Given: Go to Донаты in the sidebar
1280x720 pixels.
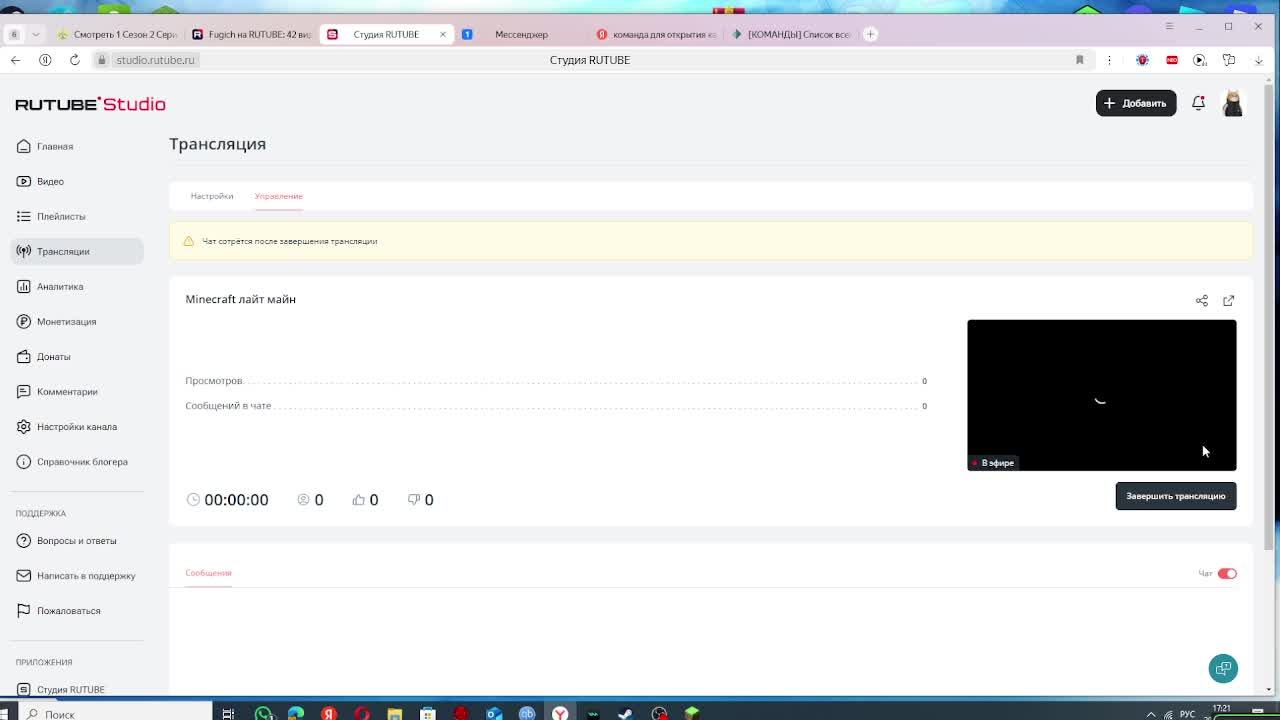Looking at the screenshot, I should pos(53,356).
